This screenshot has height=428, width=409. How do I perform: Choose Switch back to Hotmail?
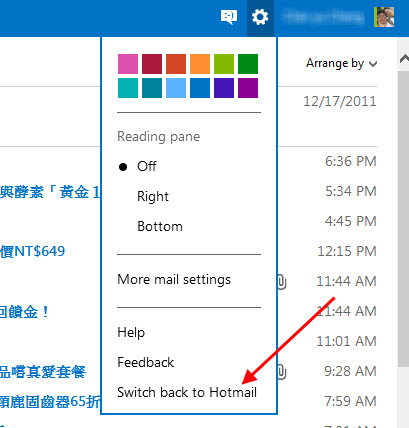187,392
